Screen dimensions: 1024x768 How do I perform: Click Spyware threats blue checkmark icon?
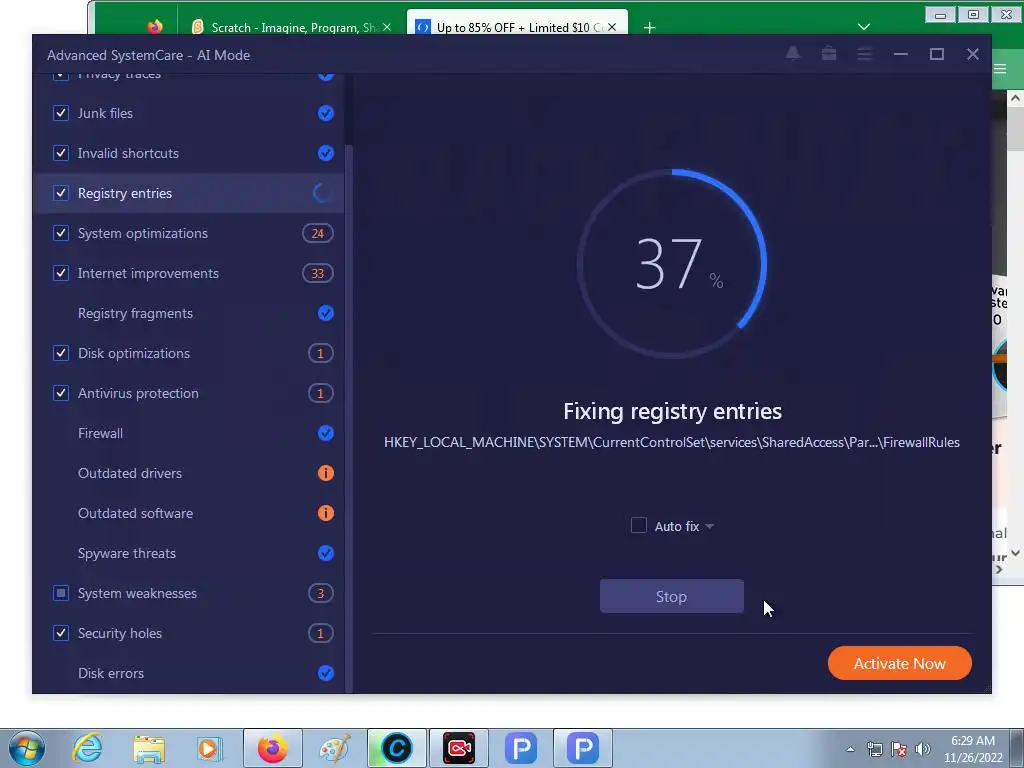(x=325, y=553)
